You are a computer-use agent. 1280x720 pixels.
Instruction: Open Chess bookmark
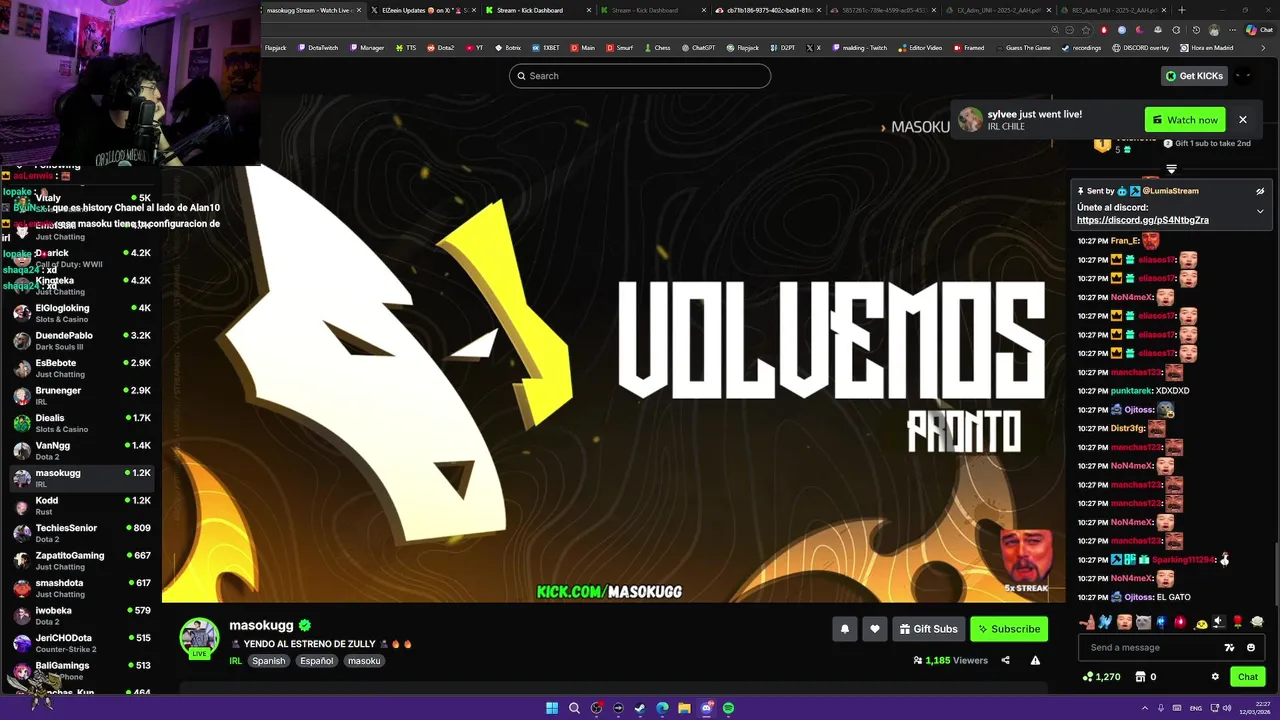pyautogui.click(x=657, y=48)
